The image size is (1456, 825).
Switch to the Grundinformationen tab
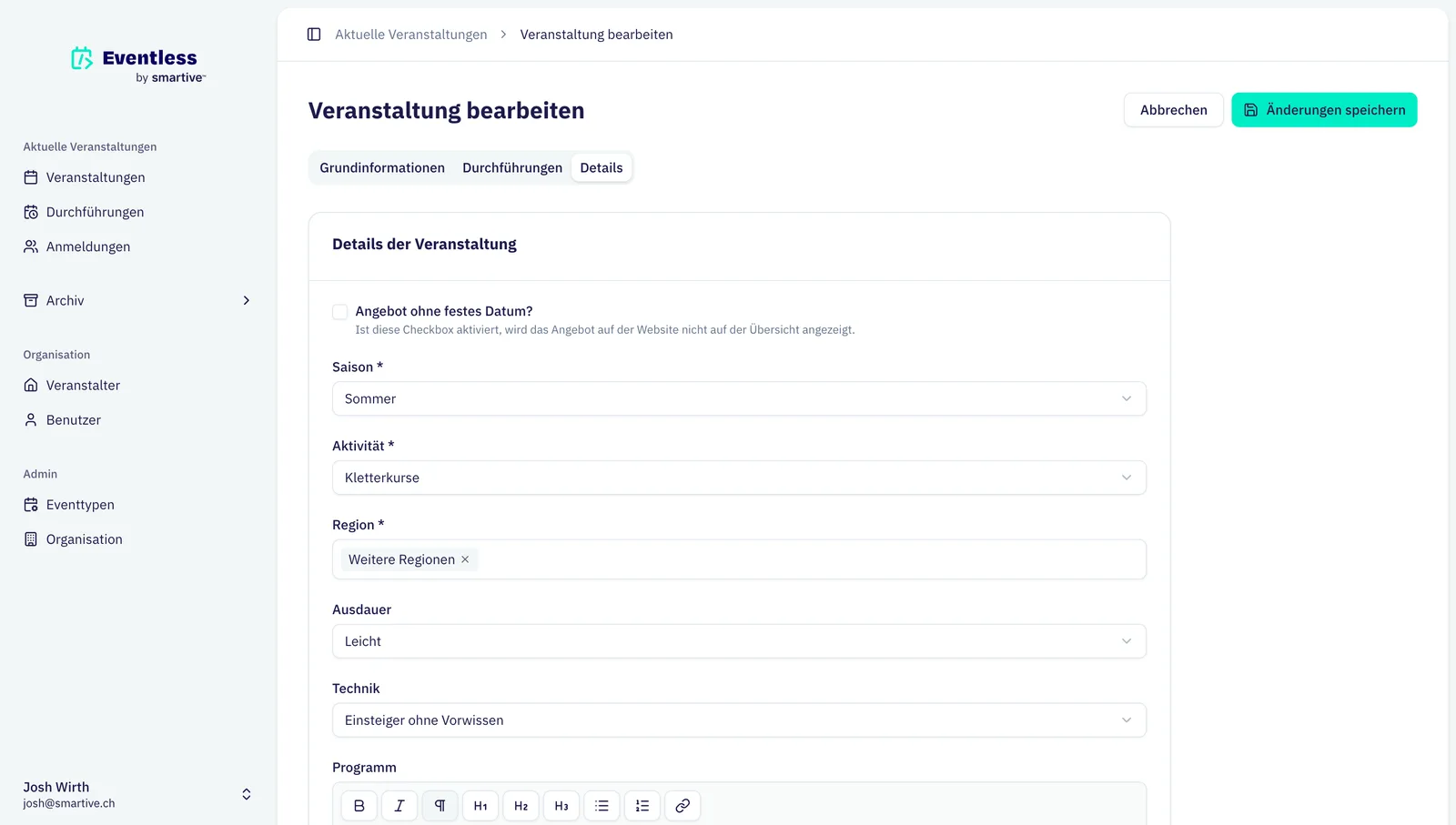(382, 167)
